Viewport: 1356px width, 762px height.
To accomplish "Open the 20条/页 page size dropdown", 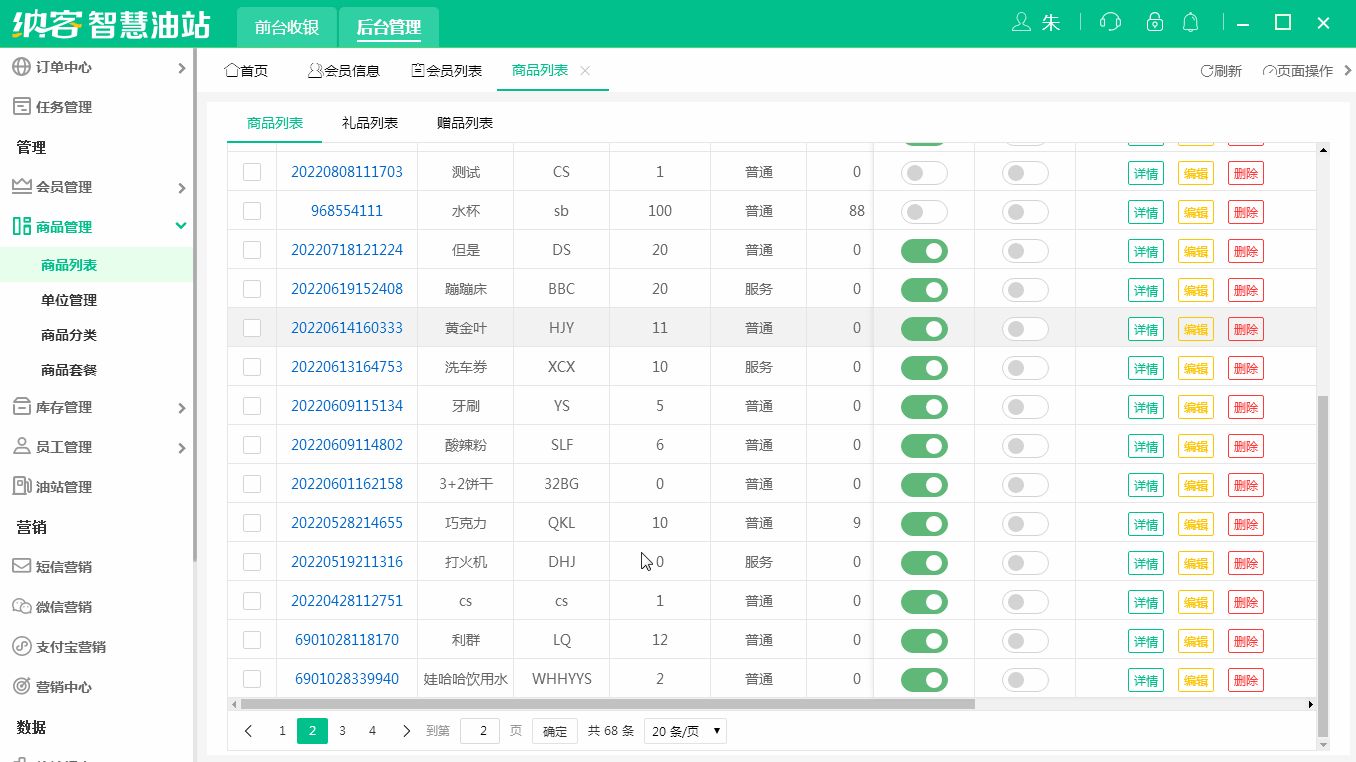I will [x=685, y=731].
